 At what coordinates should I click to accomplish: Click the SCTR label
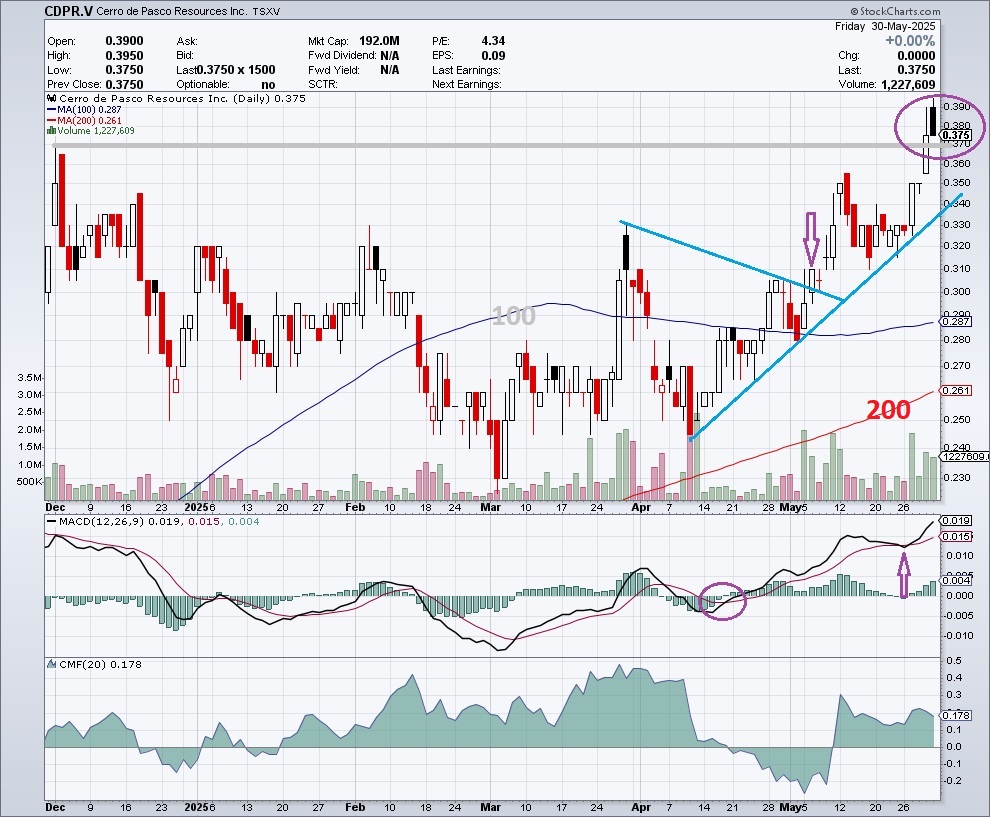click(x=323, y=85)
